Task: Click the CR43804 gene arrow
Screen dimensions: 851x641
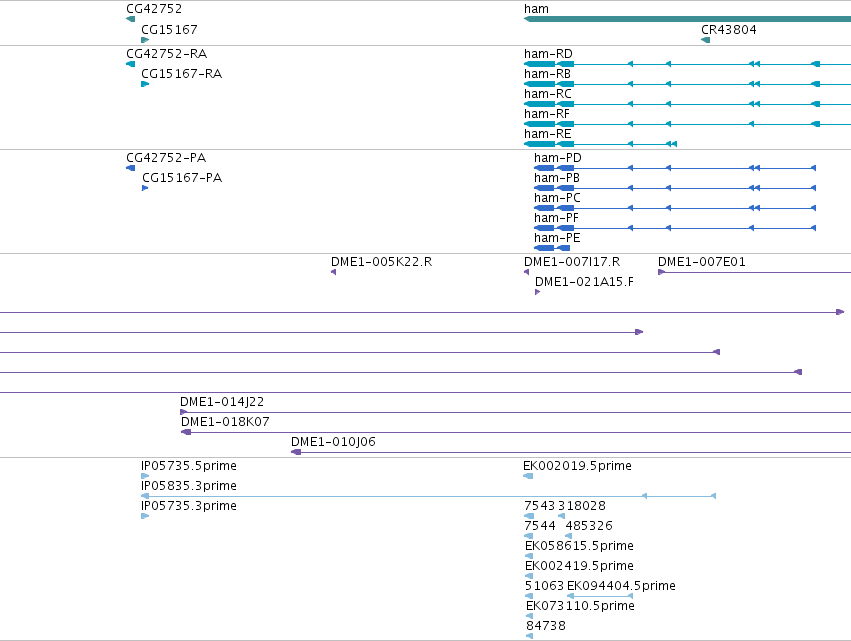Action: click(706, 40)
